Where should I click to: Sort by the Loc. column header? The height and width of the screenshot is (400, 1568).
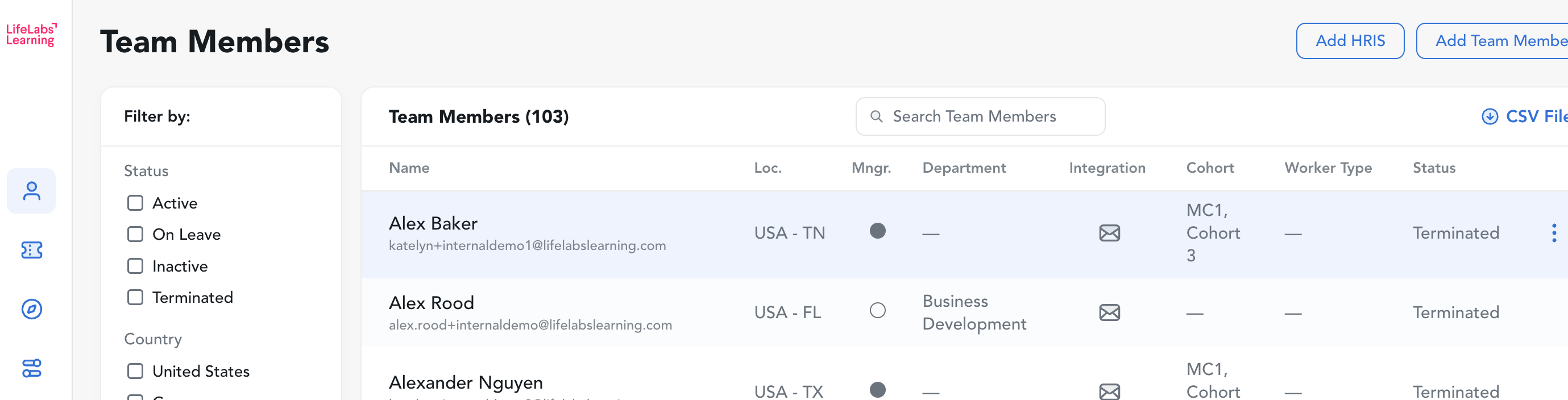[x=768, y=168]
